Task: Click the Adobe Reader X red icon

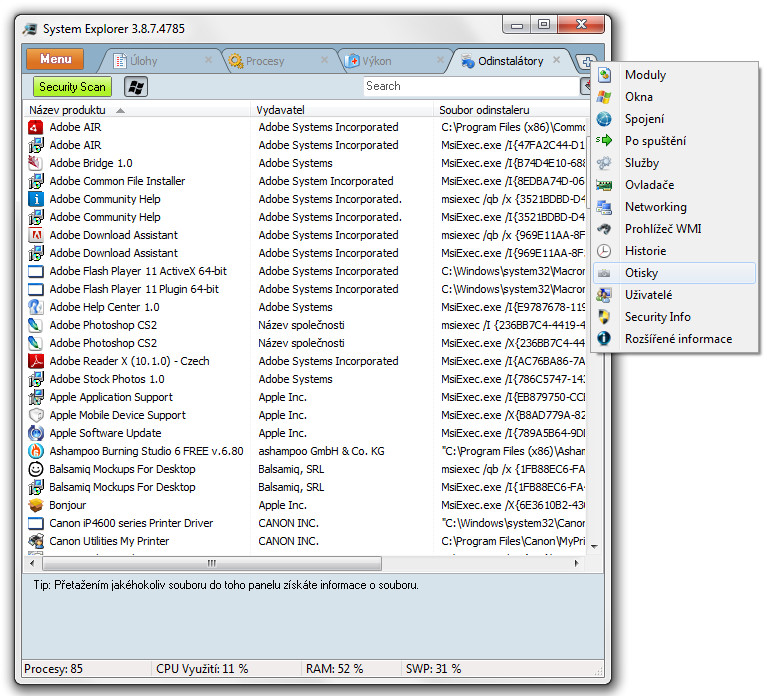Action: tap(36, 361)
